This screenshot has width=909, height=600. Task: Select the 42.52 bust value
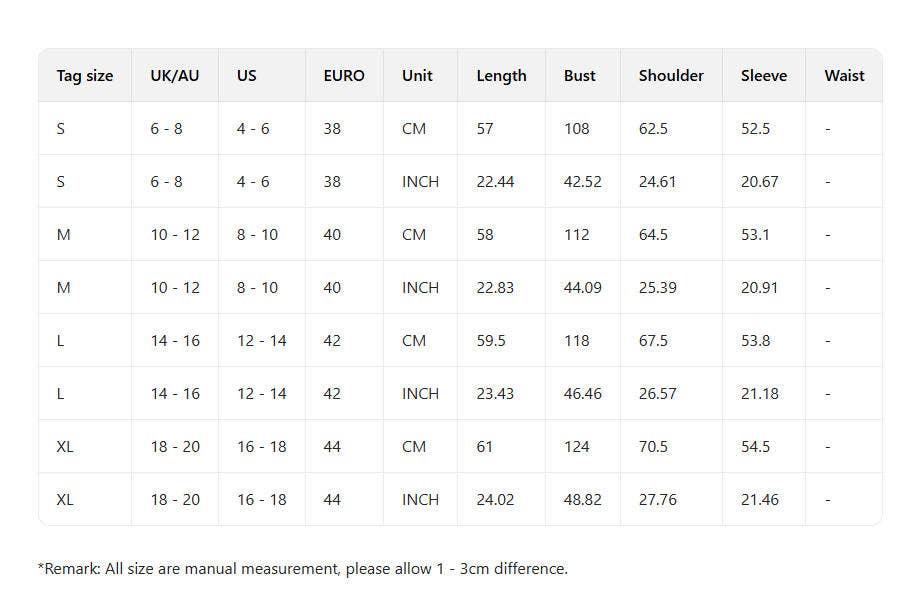[583, 182]
